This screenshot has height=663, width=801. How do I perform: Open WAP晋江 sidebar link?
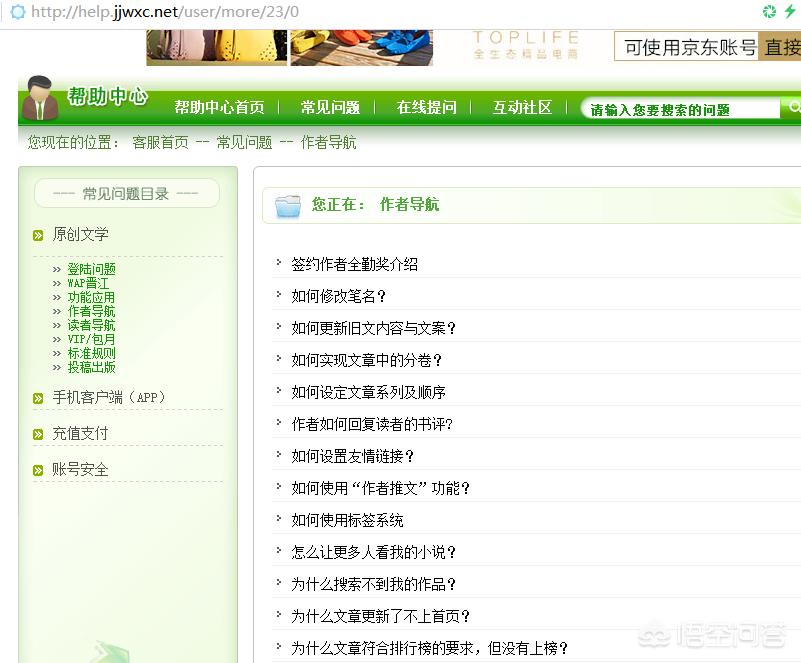point(88,283)
